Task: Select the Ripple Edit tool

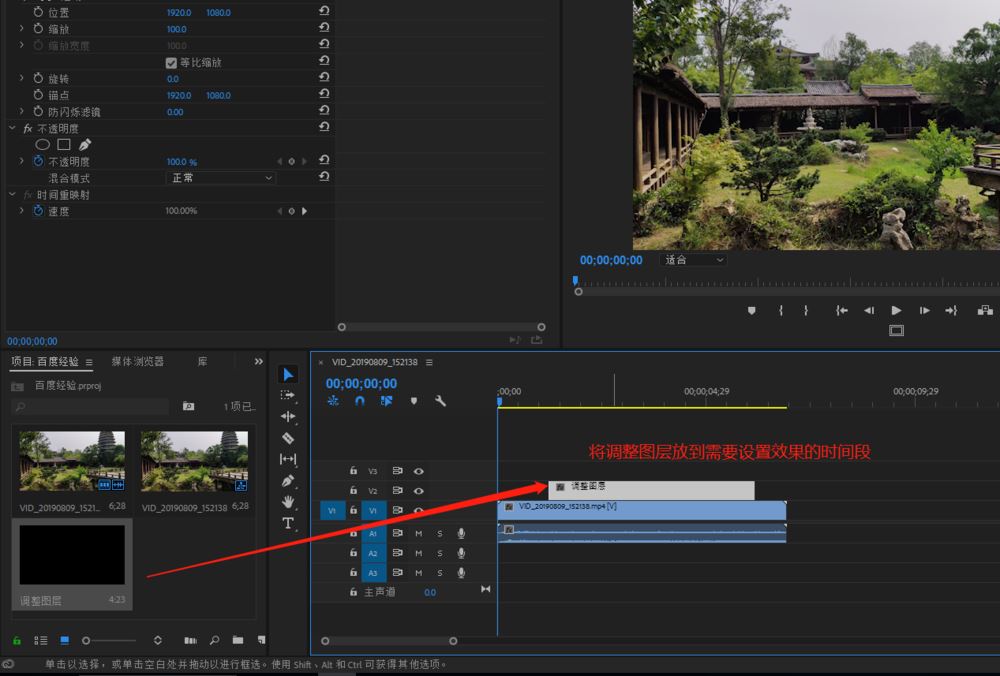Action: (288, 416)
